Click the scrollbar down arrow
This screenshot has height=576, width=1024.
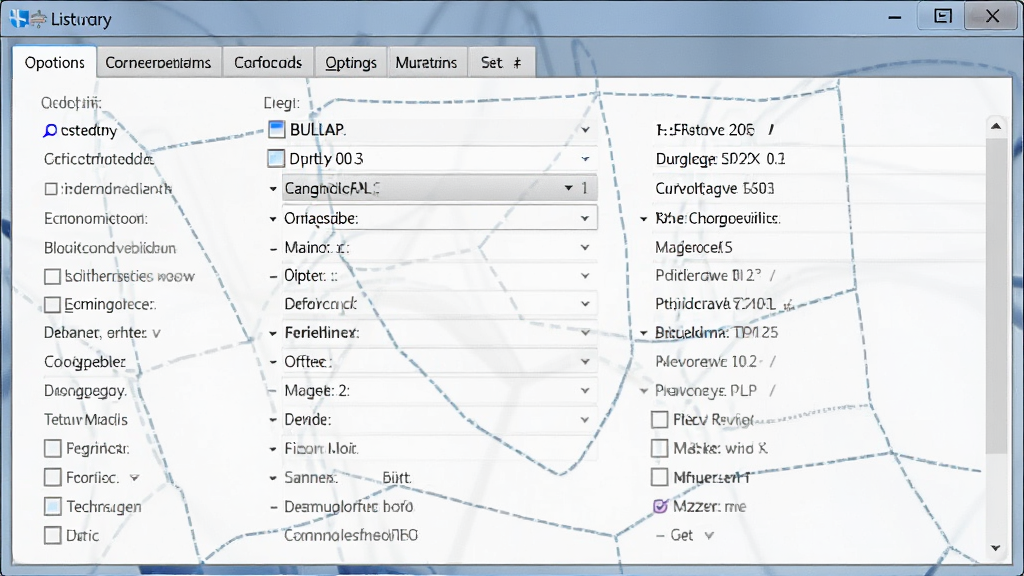click(x=996, y=548)
